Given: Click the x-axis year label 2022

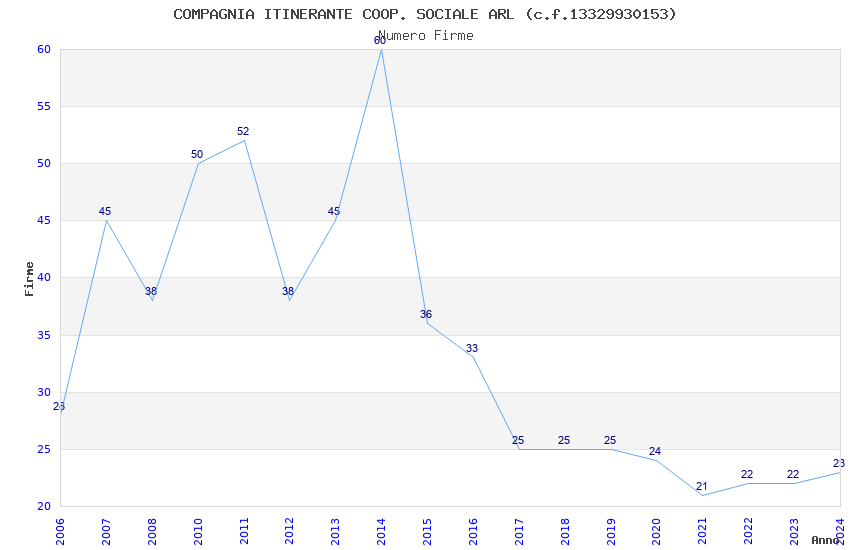Looking at the screenshot, I should (x=749, y=531).
